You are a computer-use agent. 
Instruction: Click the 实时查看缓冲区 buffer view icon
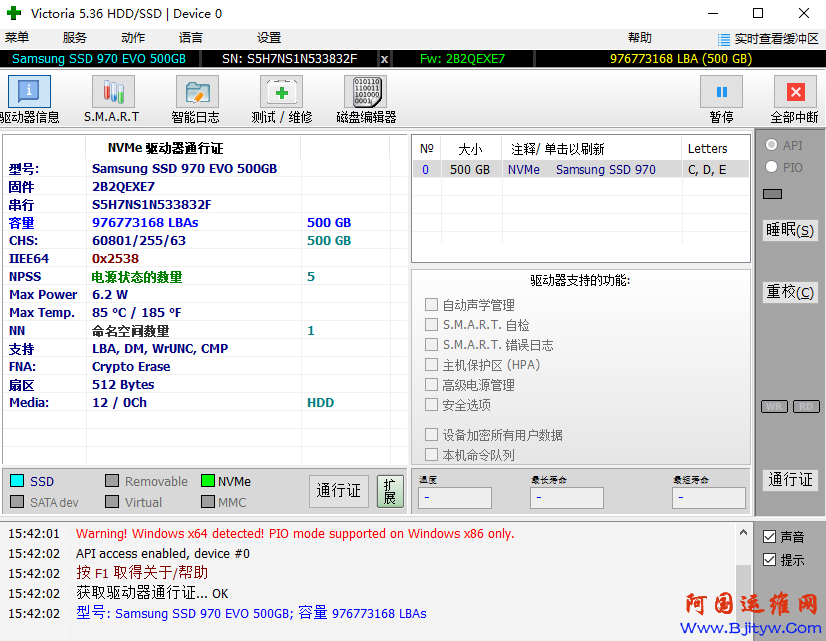tap(724, 39)
